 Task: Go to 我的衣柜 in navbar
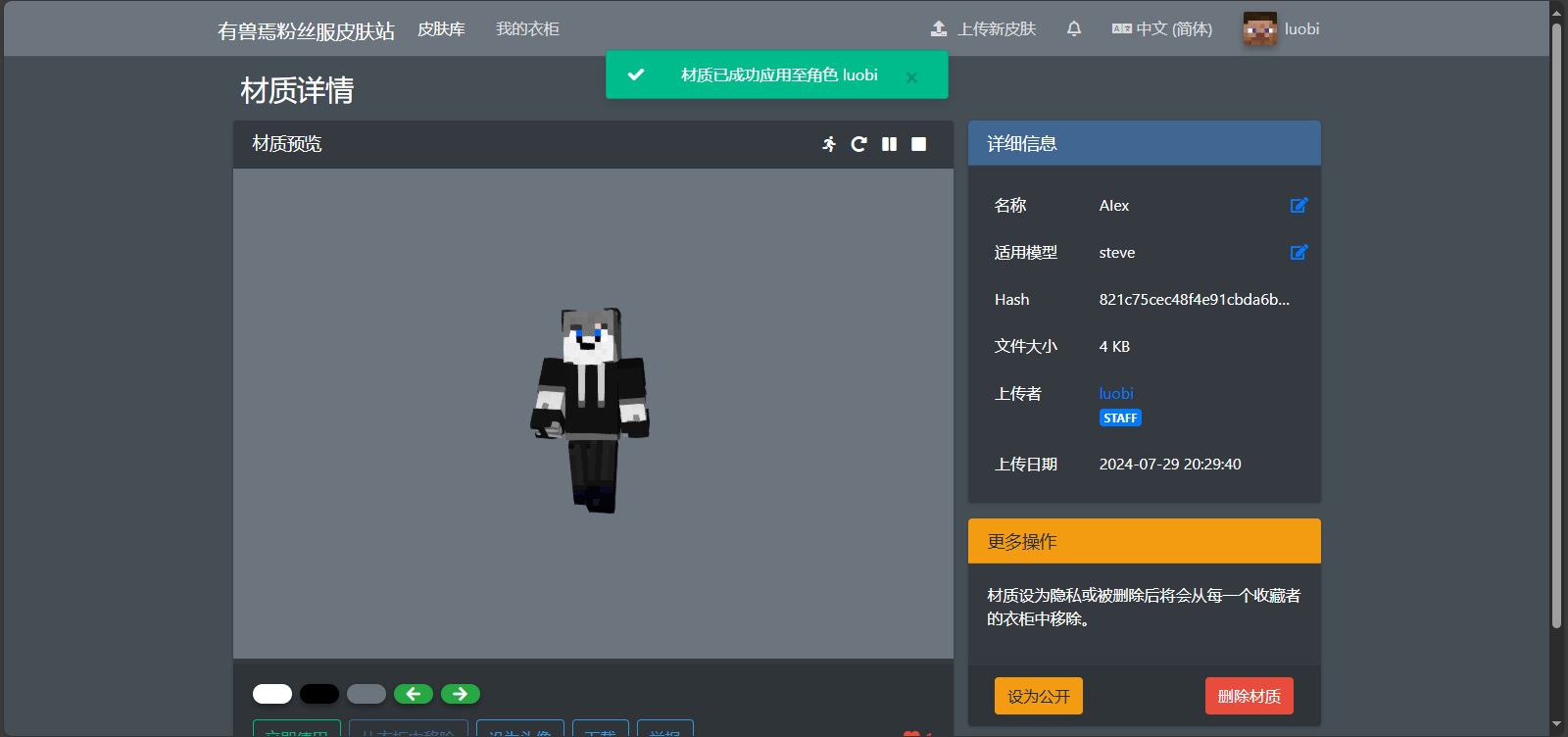[527, 28]
